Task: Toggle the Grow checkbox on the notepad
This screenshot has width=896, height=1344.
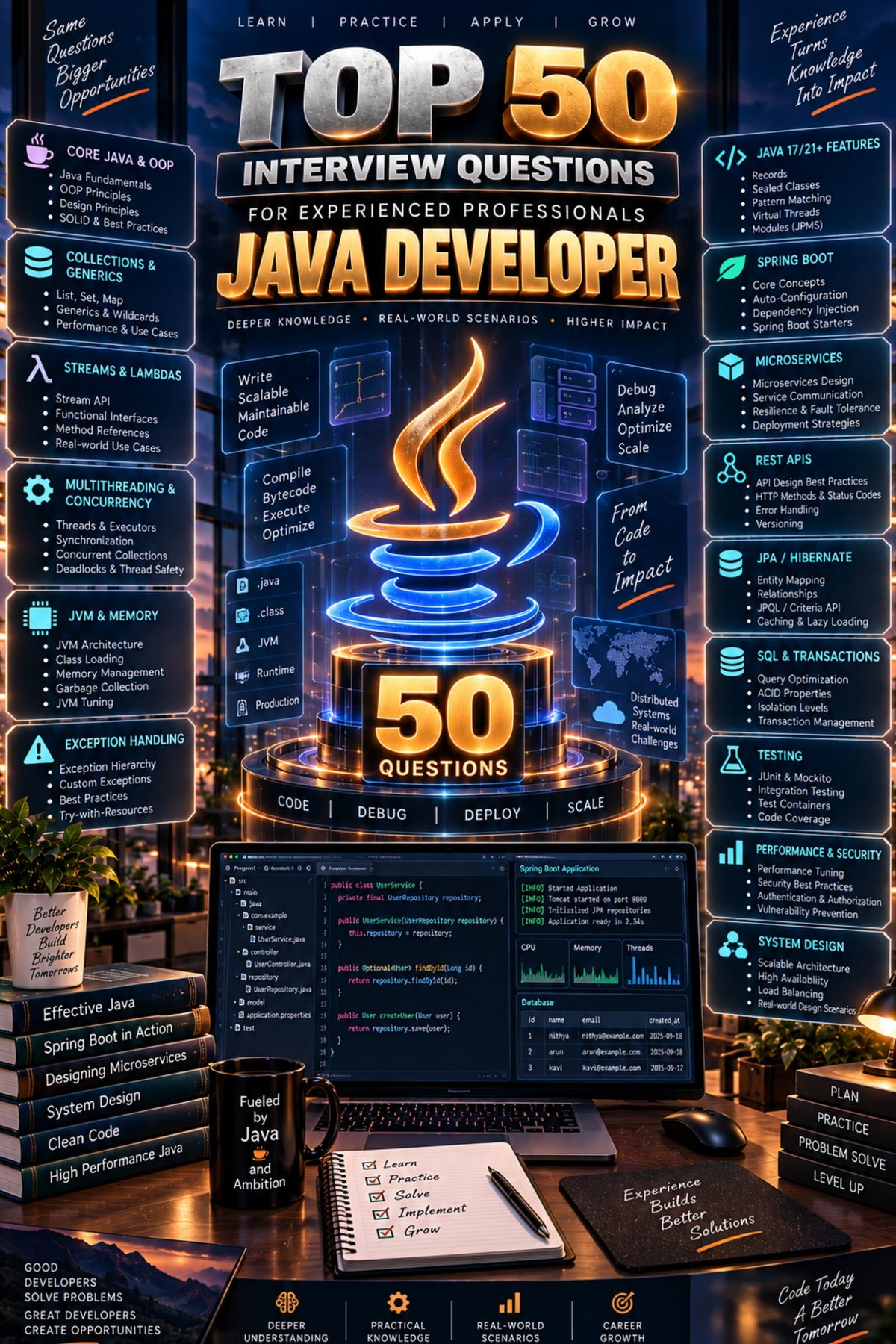Action: tap(385, 1233)
